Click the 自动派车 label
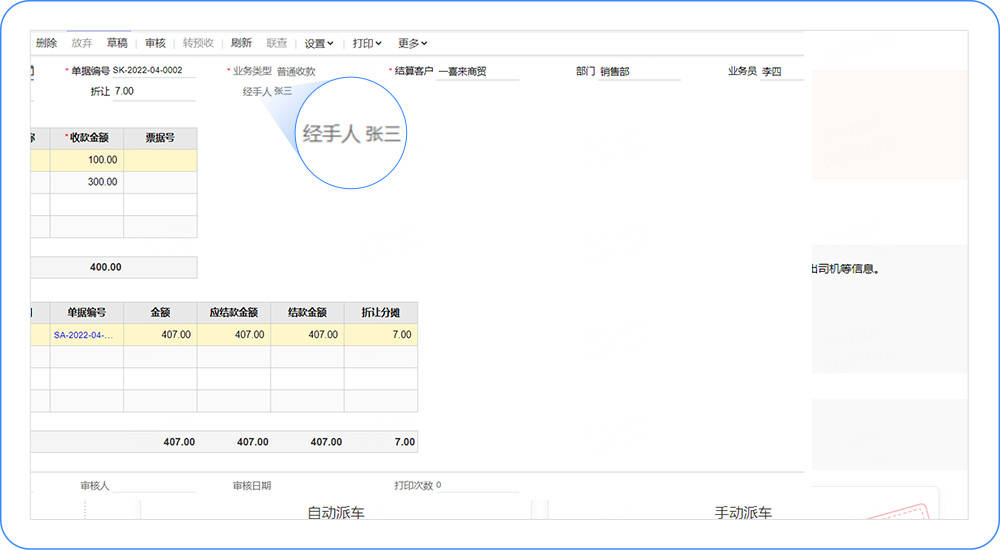Screen dimensions: 1000x550 [x=335, y=512]
